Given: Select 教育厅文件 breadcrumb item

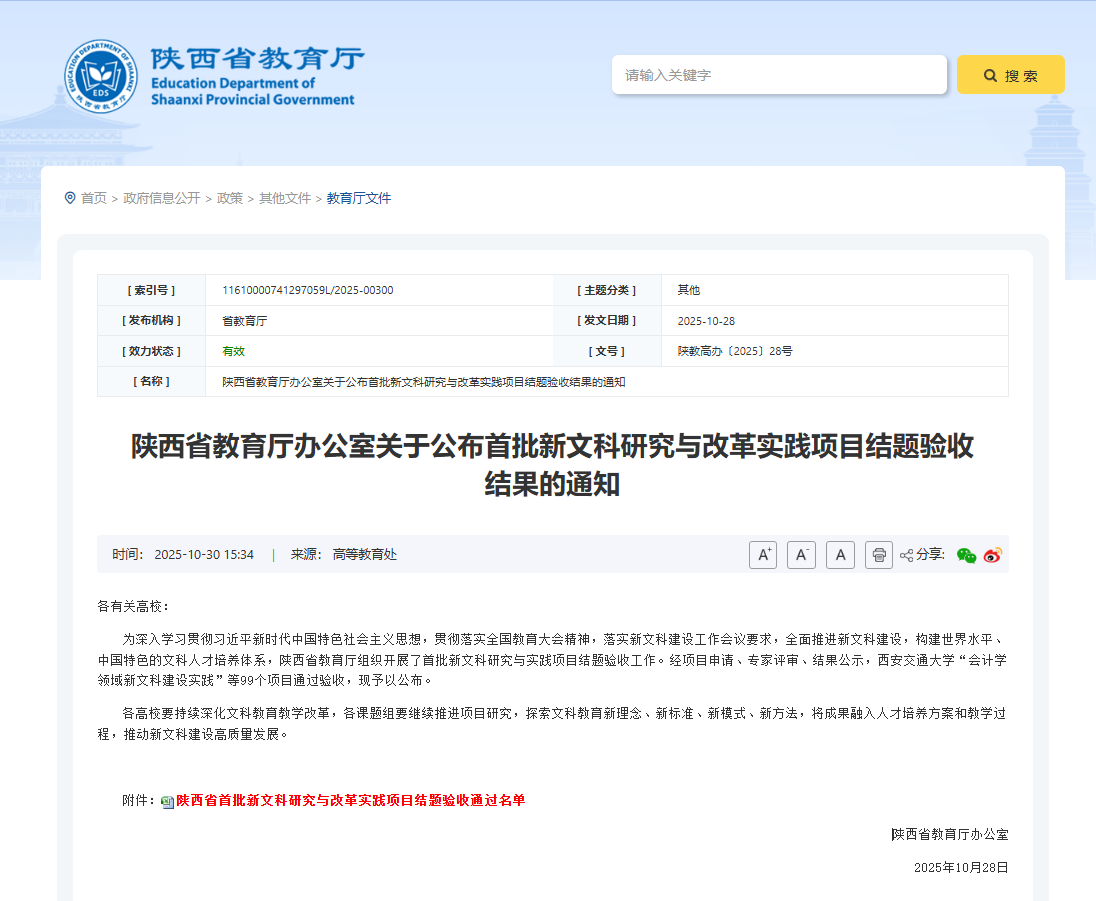Looking at the screenshot, I should pos(359,198).
